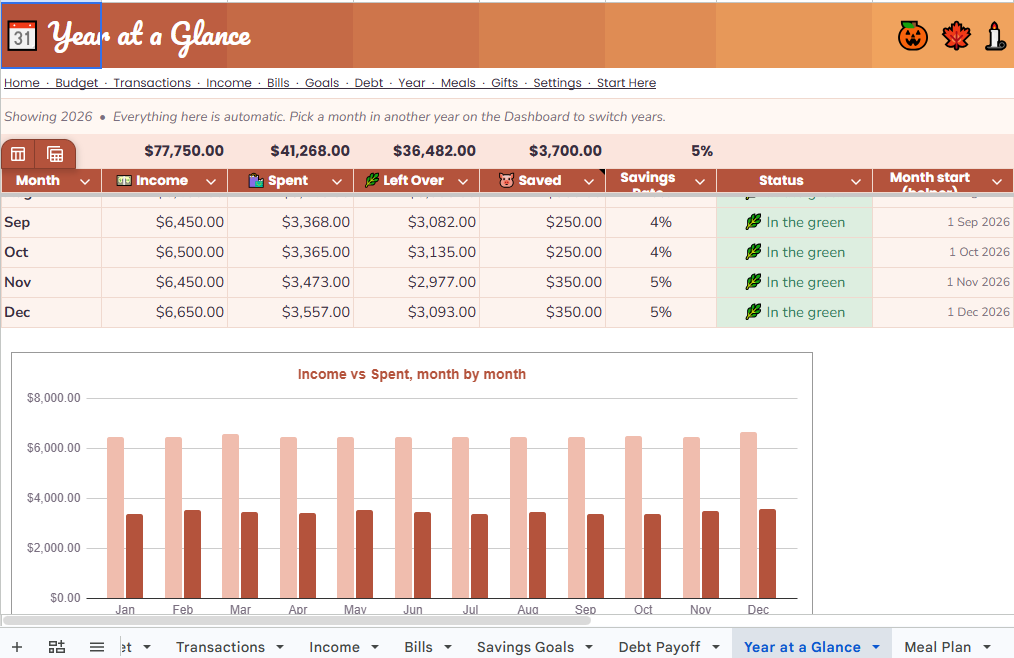This screenshot has height=658, width=1014.
Task: Open the Transactions tab menu arrow
Action: point(280,647)
